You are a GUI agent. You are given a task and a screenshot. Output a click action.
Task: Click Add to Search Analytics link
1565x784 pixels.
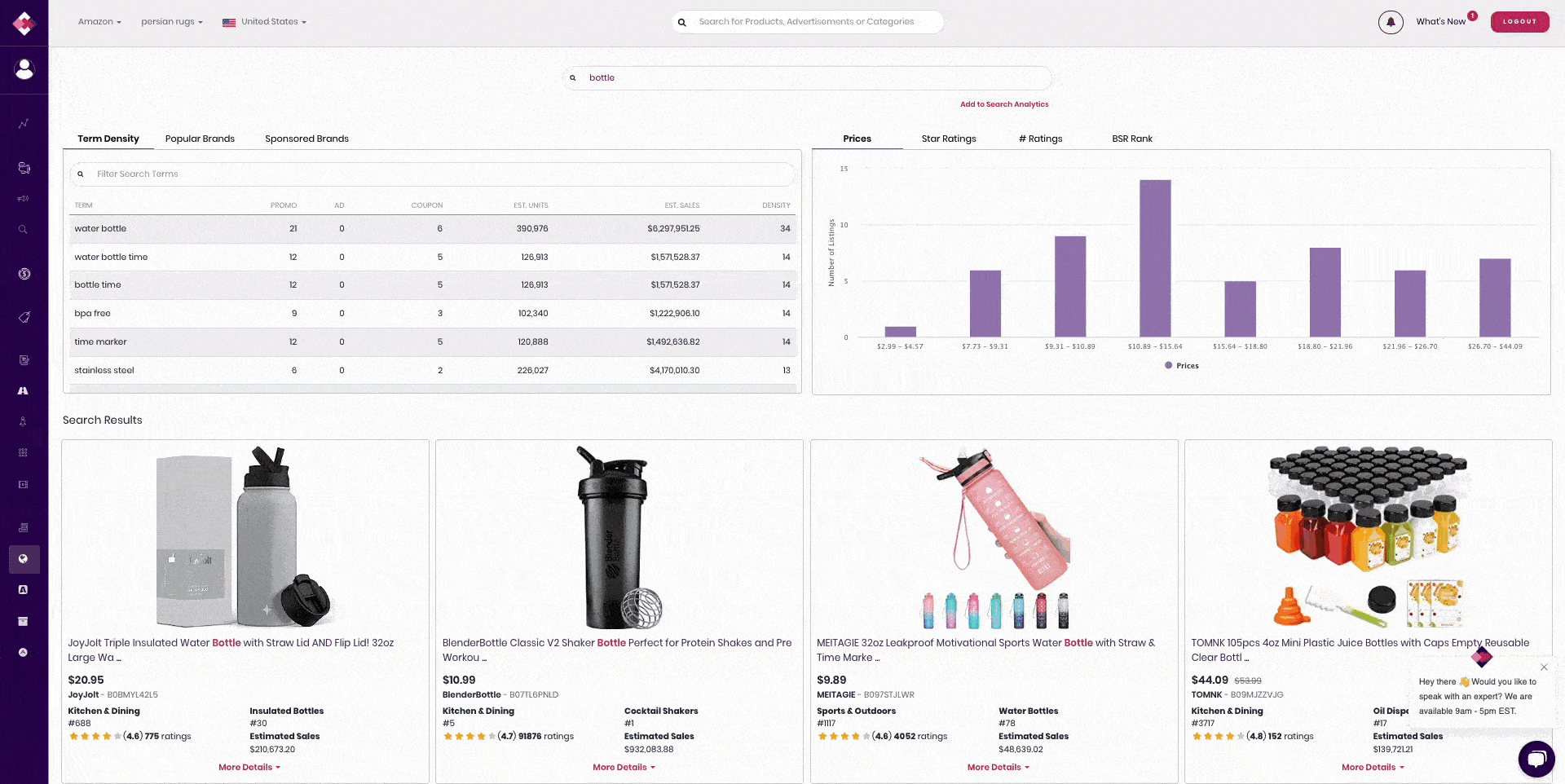click(1004, 104)
